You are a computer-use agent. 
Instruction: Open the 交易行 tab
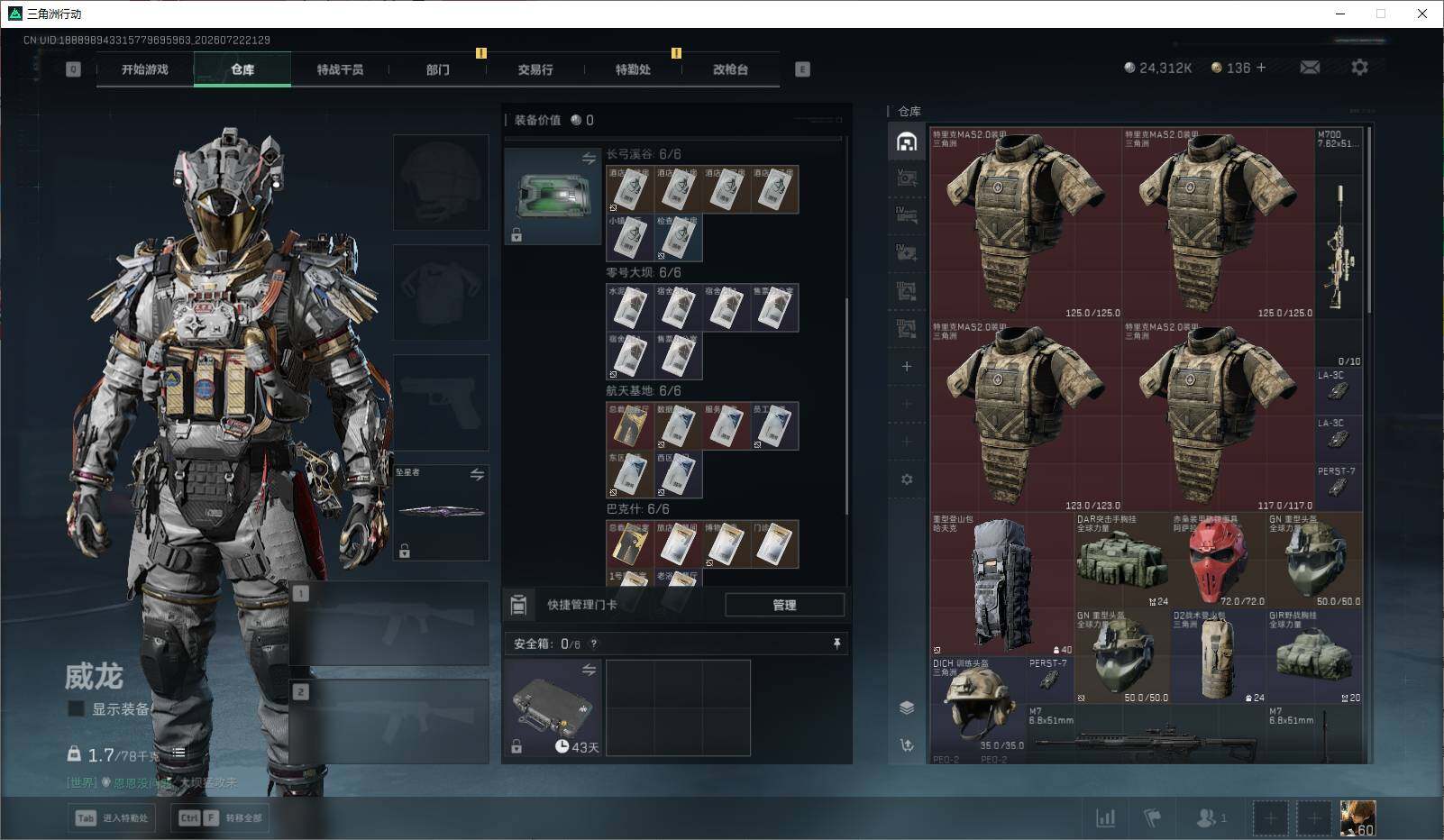[535, 69]
